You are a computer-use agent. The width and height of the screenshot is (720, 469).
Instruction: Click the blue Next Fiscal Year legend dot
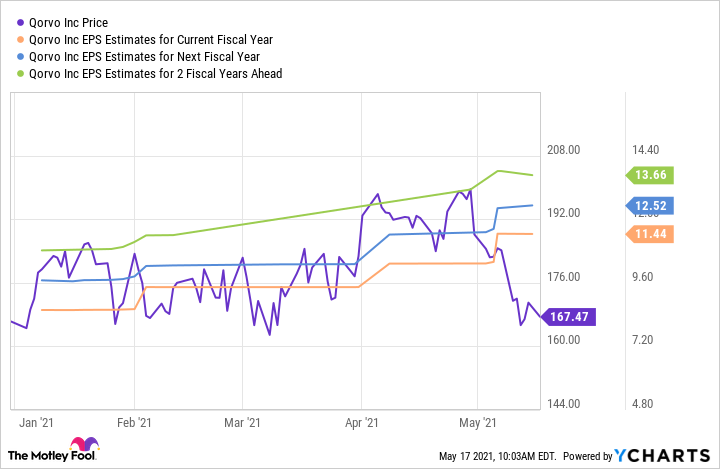click(18, 56)
